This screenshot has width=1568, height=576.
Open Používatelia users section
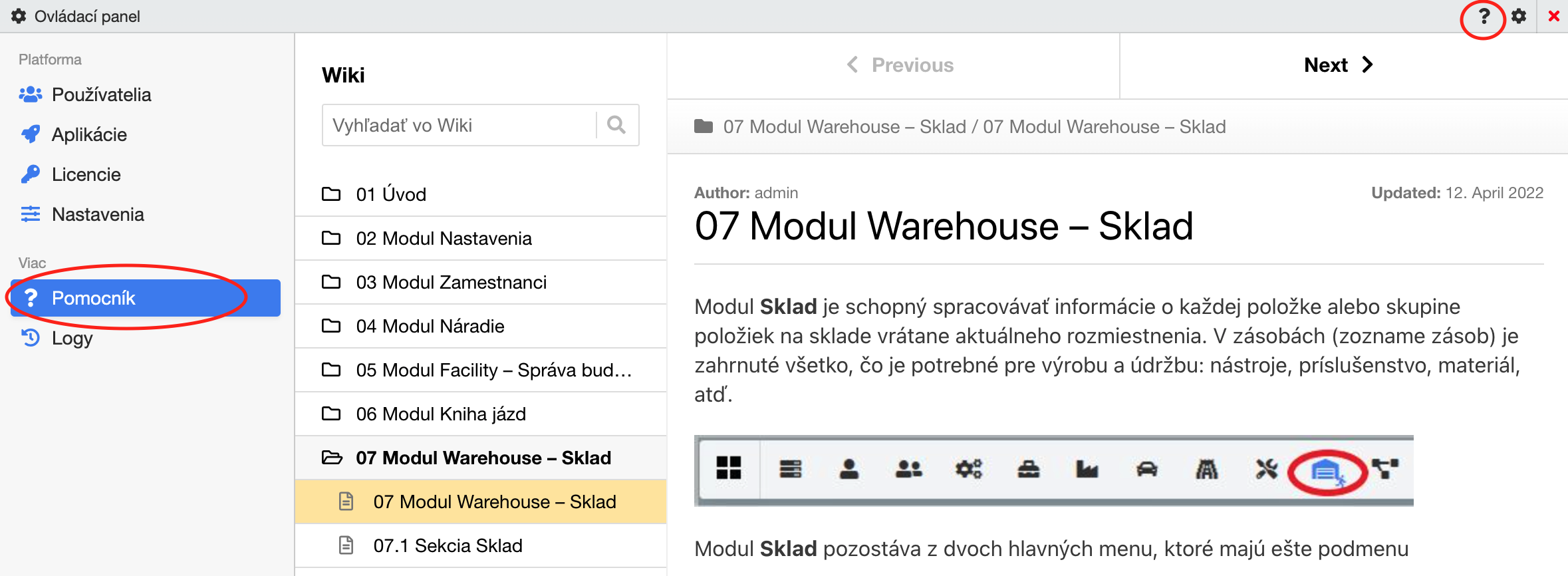click(101, 94)
